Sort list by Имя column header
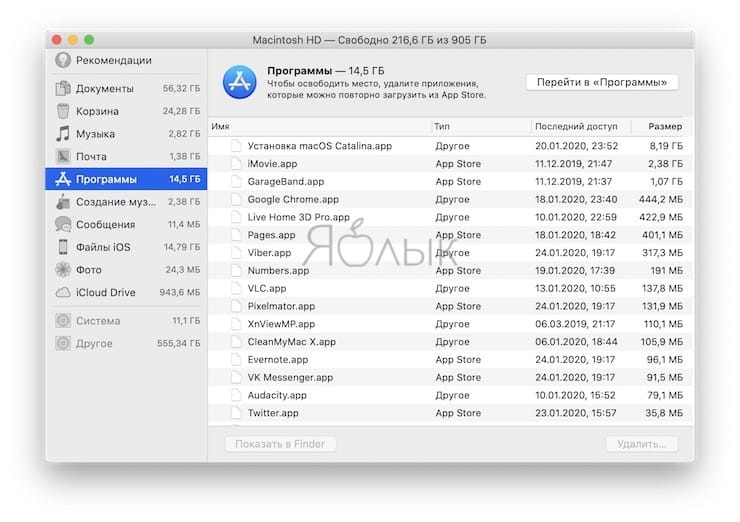Screen dimensions: 740x522 (320, 126)
